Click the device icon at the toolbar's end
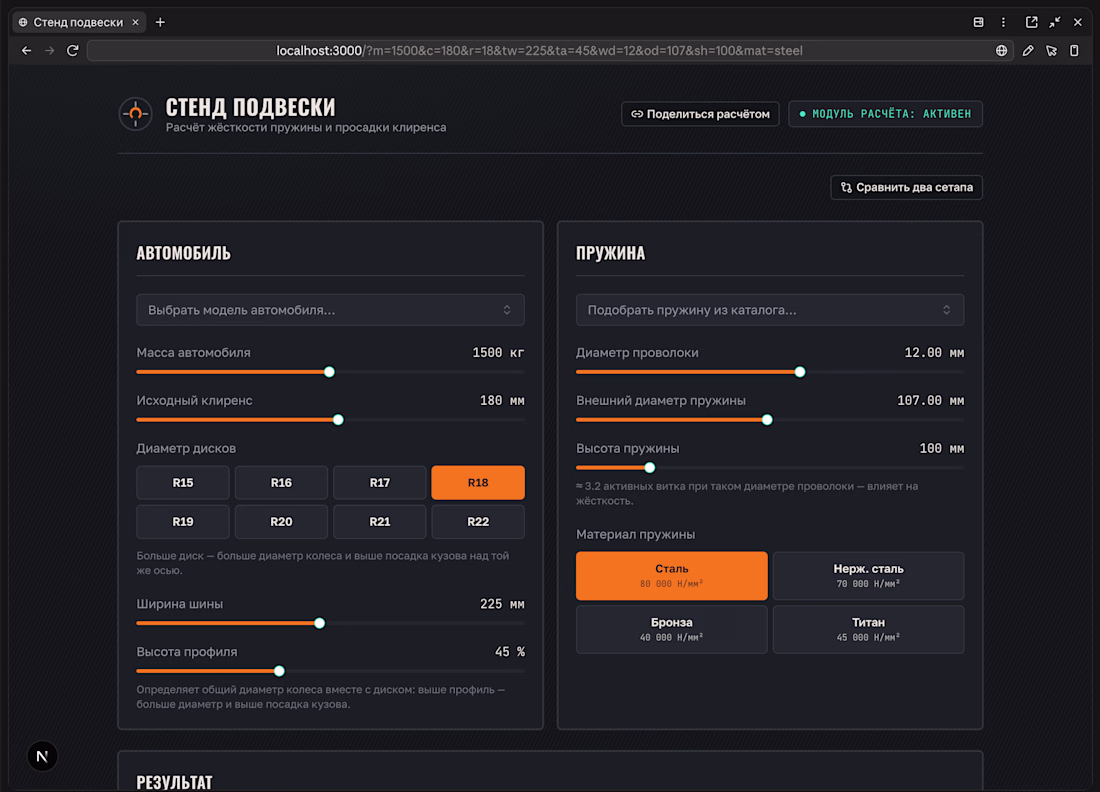Image resolution: width=1100 pixels, height=792 pixels. pos(1074,51)
